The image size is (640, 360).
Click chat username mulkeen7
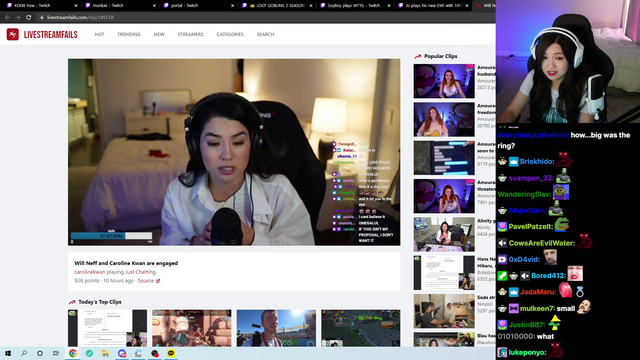pyautogui.click(x=538, y=309)
